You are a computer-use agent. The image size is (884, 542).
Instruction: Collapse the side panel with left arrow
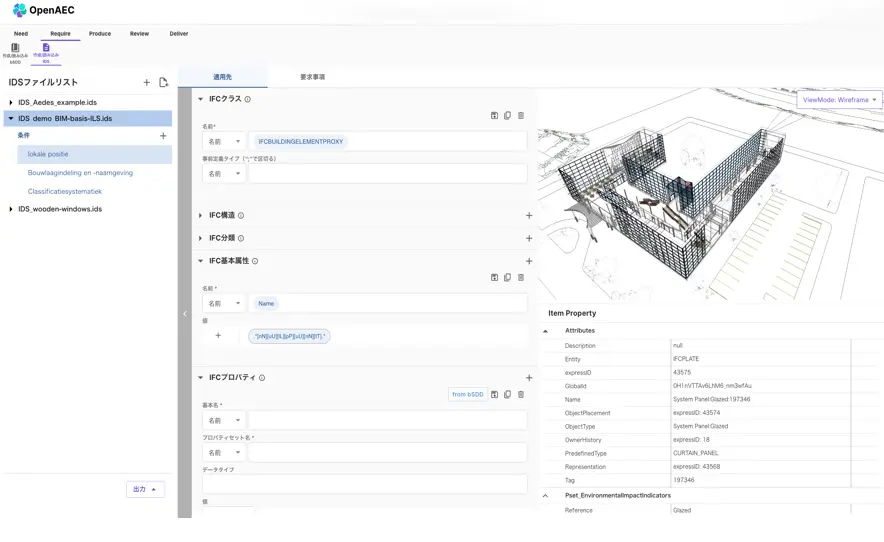coord(184,314)
